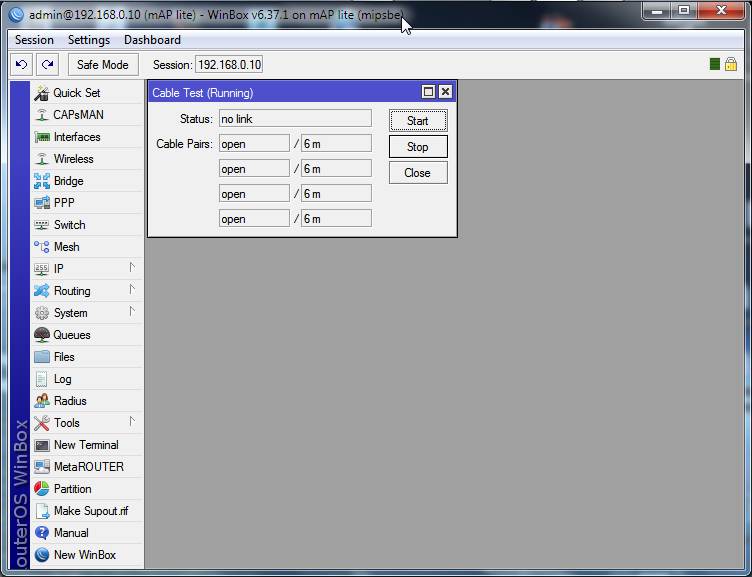Click the Routing menu icon
The image size is (752, 577).
click(x=42, y=291)
